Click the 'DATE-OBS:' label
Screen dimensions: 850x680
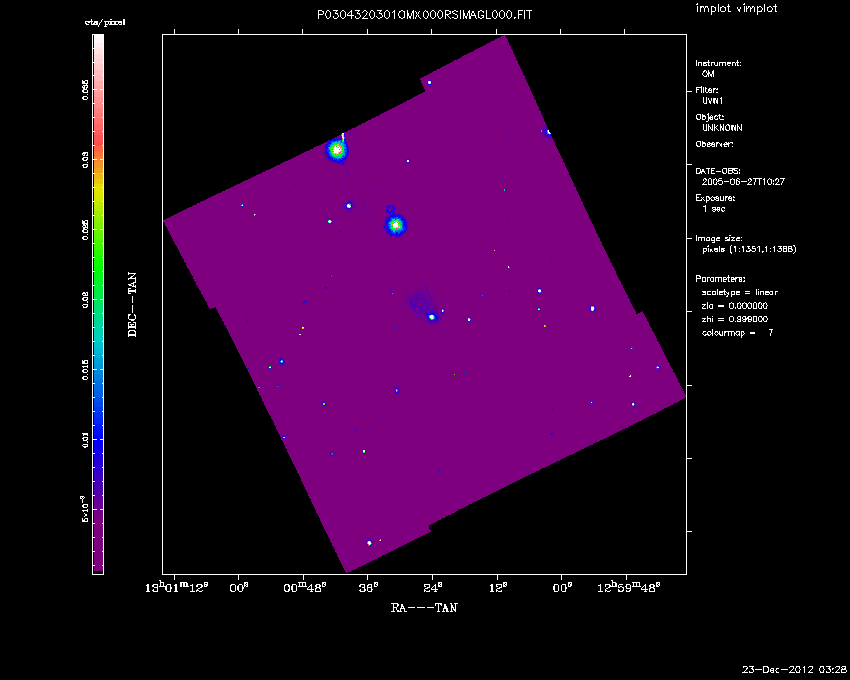(x=718, y=171)
